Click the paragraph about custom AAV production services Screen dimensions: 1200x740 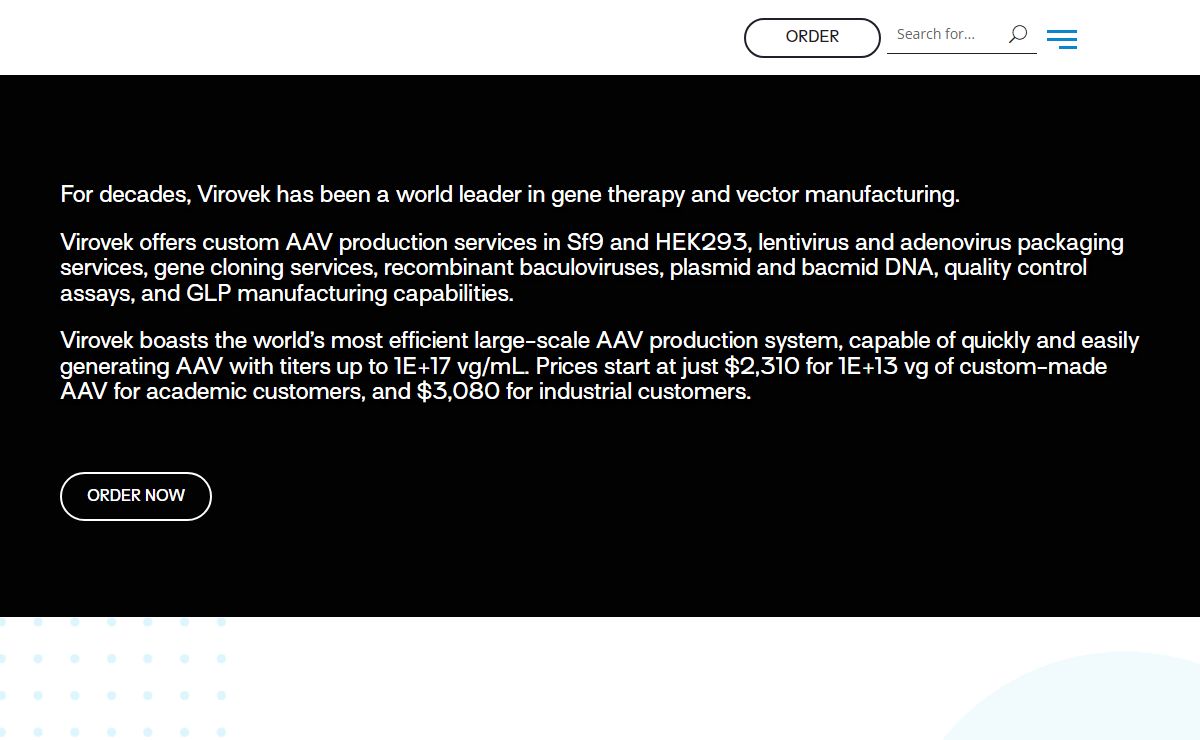click(592, 268)
